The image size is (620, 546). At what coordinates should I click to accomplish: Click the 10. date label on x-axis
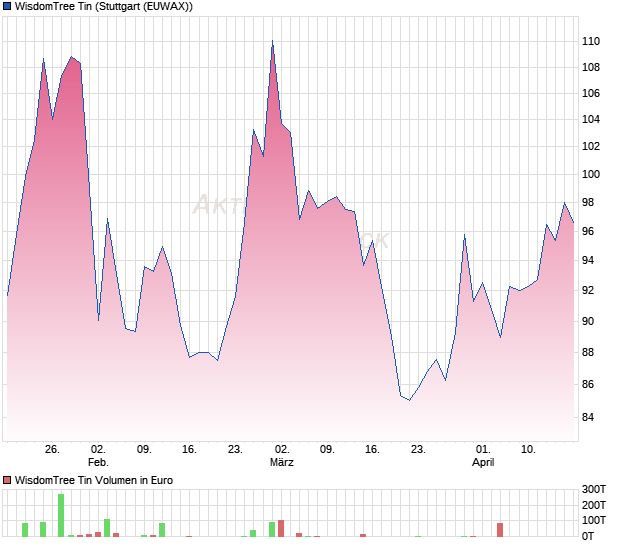(x=529, y=450)
